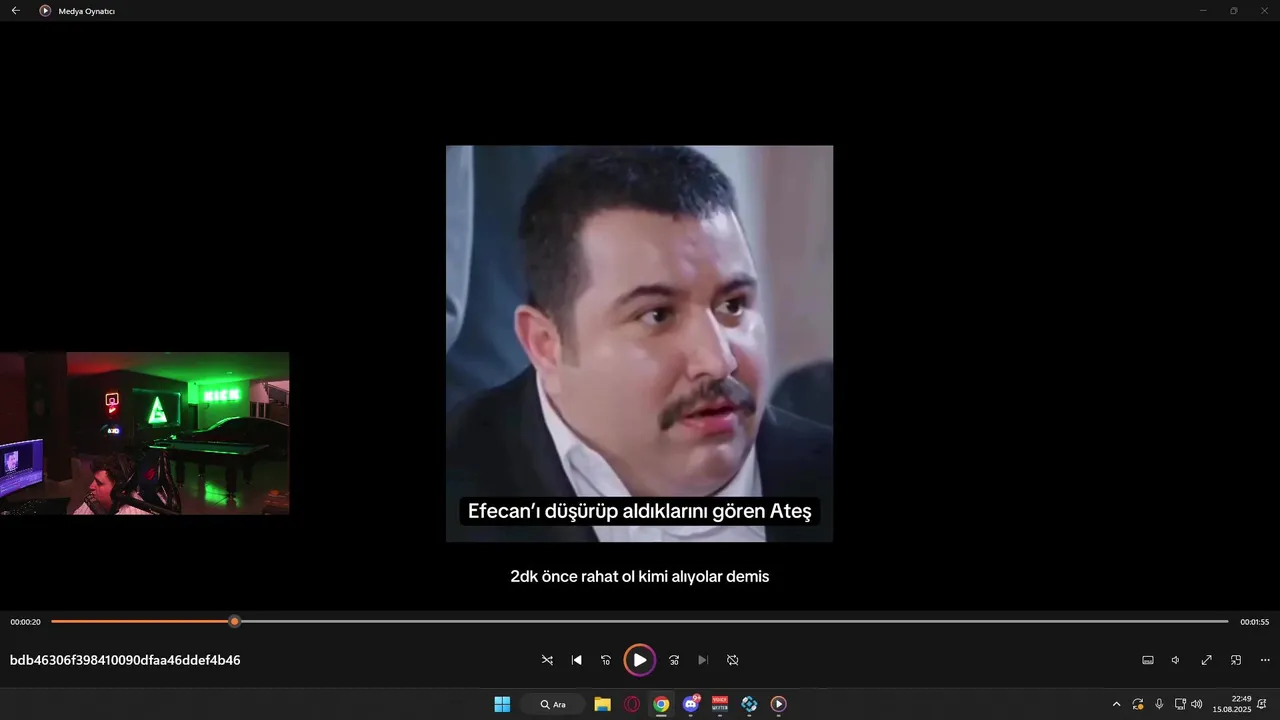Screen dimensions: 1280x720
Task: Close the Media Player window
Action: [x=1265, y=10]
